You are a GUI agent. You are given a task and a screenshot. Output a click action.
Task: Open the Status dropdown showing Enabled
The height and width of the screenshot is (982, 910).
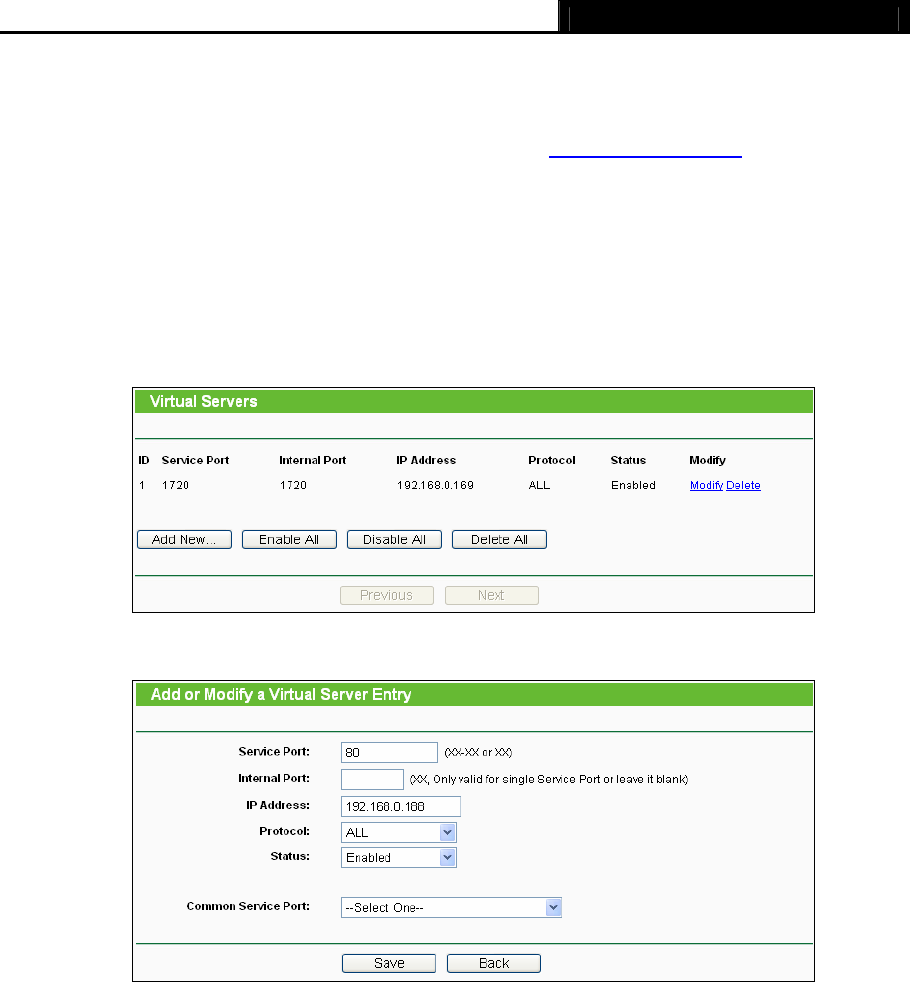point(399,857)
